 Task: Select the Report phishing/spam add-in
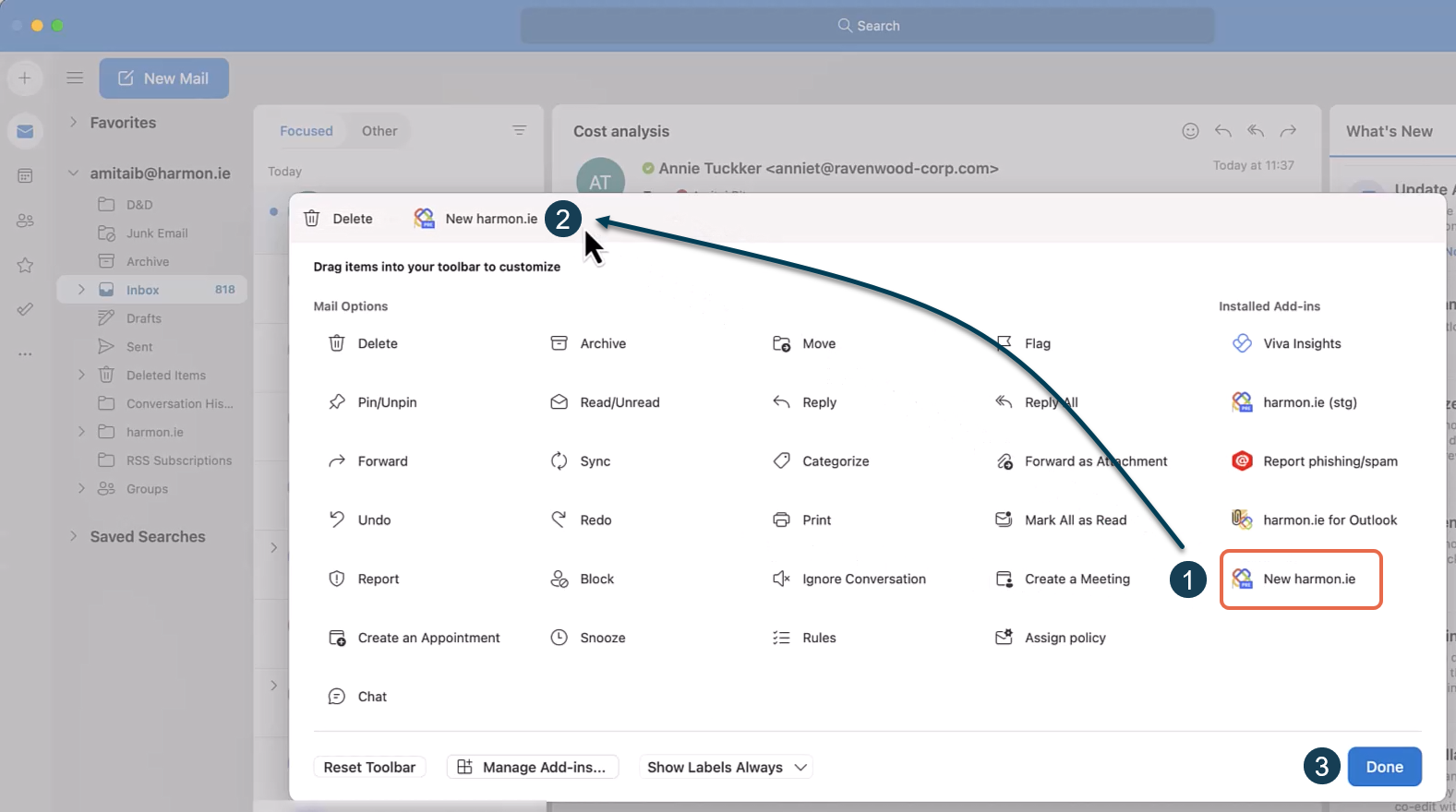tap(1315, 461)
